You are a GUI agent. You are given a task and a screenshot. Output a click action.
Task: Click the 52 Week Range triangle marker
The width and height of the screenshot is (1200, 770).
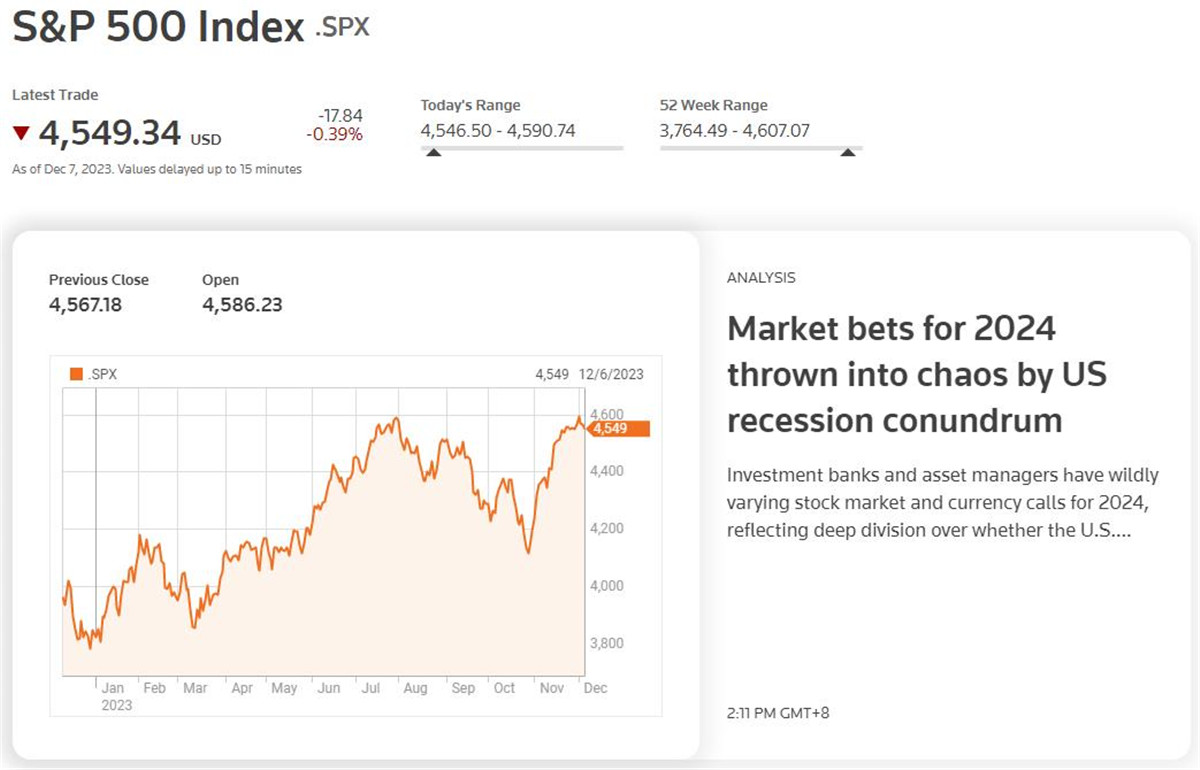pyautogui.click(x=847, y=152)
